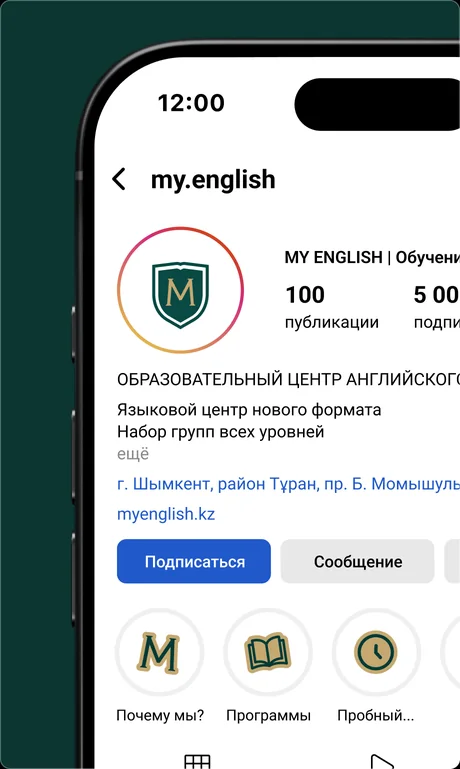The height and width of the screenshot is (769, 460).
Task: Tap the 12:00 status bar clock
Action: [x=191, y=103]
